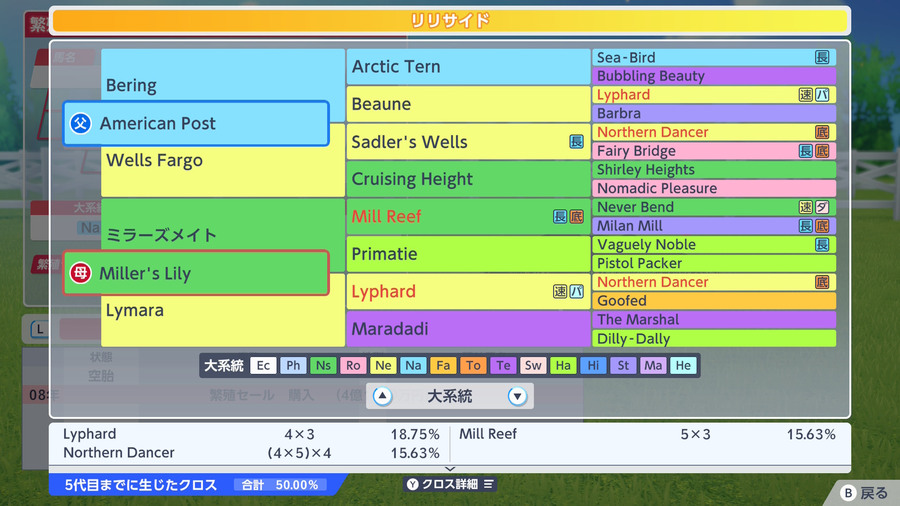Select the Ma lineage swatch
The width and height of the screenshot is (900, 506).
click(653, 365)
